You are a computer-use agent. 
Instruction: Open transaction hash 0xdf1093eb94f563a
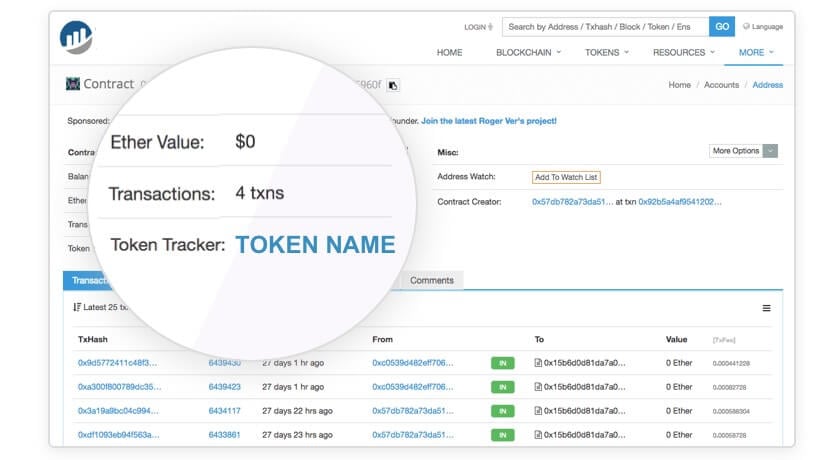pos(118,435)
